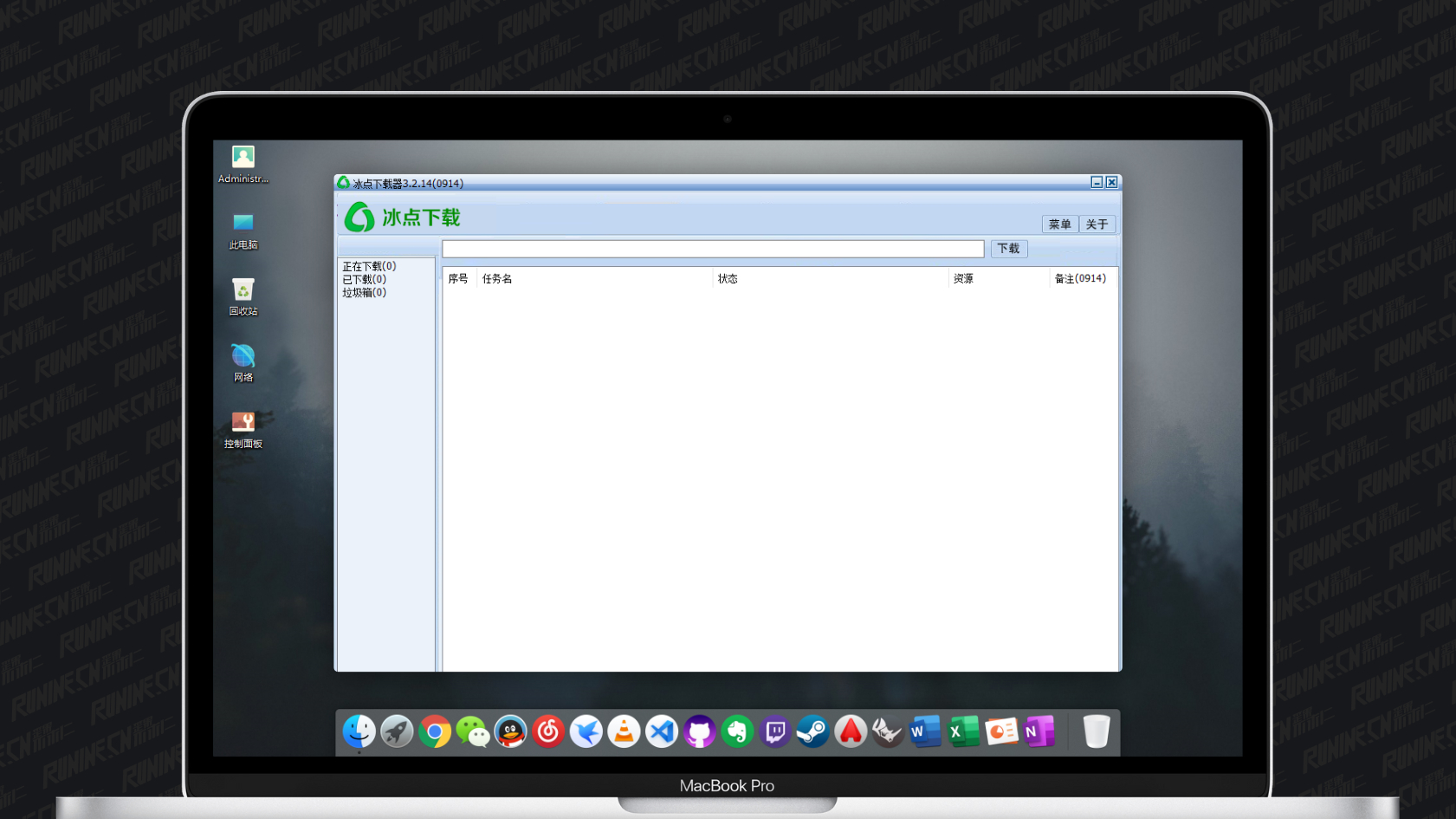Open PowerPoint in the dock

coord(1001,731)
